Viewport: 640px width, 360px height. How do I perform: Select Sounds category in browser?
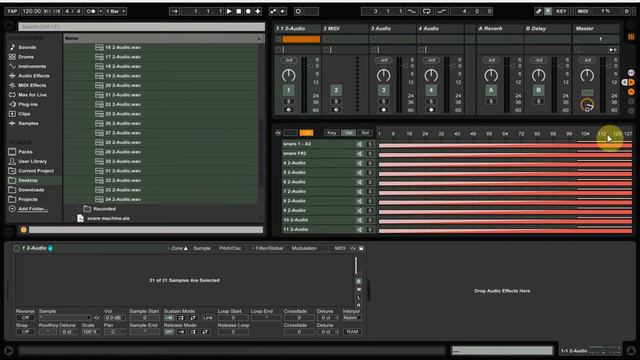27,47
